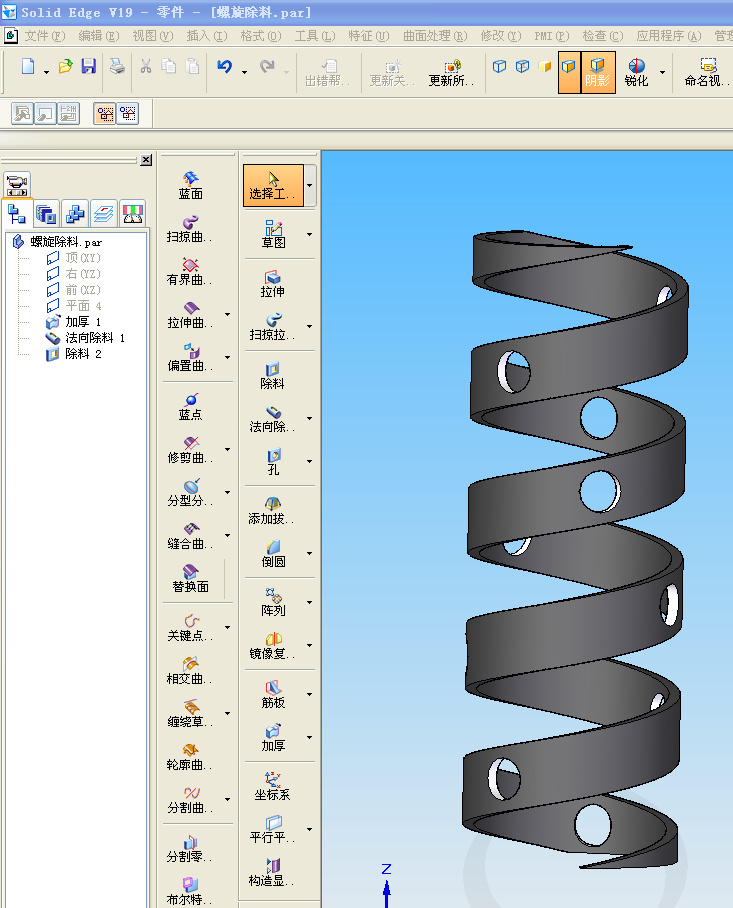Select the 扫掠曲面 swept surface tool
The width and height of the screenshot is (733, 908).
[x=190, y=228]
